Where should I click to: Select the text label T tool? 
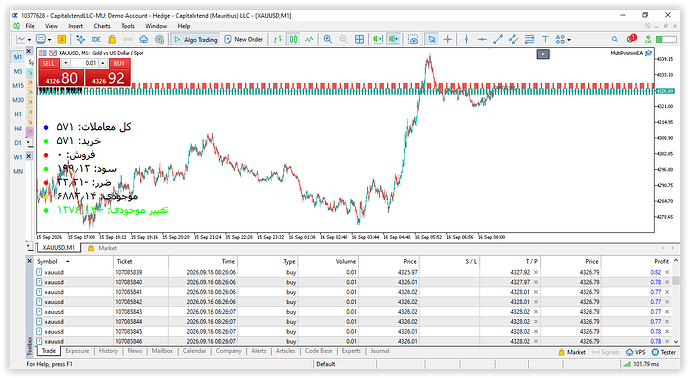coord(545,39)
